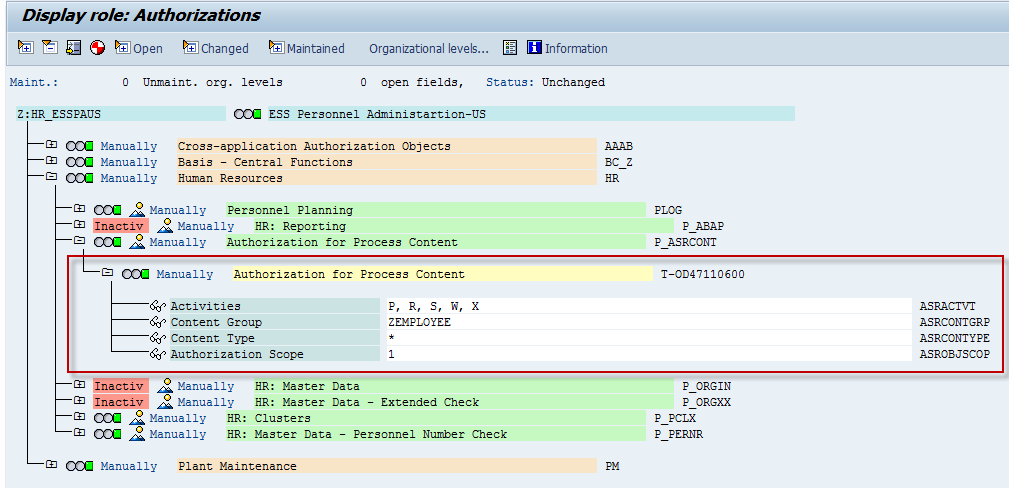1009x488 pixels.
Task: Click traffic light status of ESS Personnel Administartion-US role
Action: (x=248, y=115)
